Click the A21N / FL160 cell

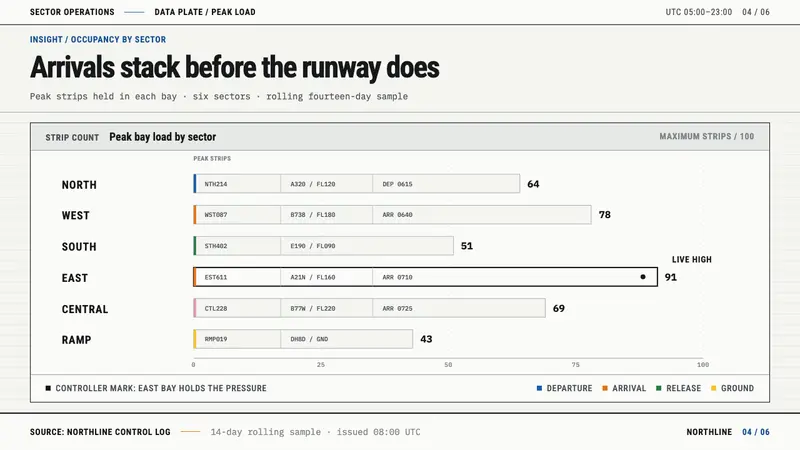pyautogui.click(x=327, y=277)
